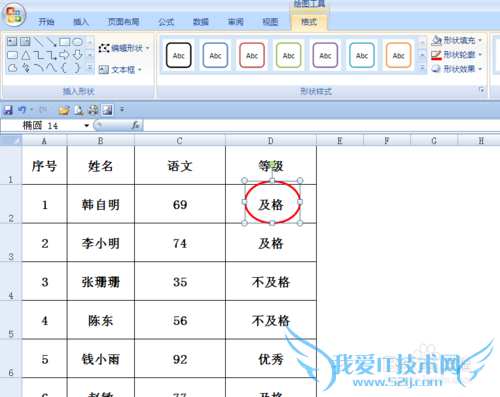
Task: Apply the black outline Abc style
Action: click(179, 55)
